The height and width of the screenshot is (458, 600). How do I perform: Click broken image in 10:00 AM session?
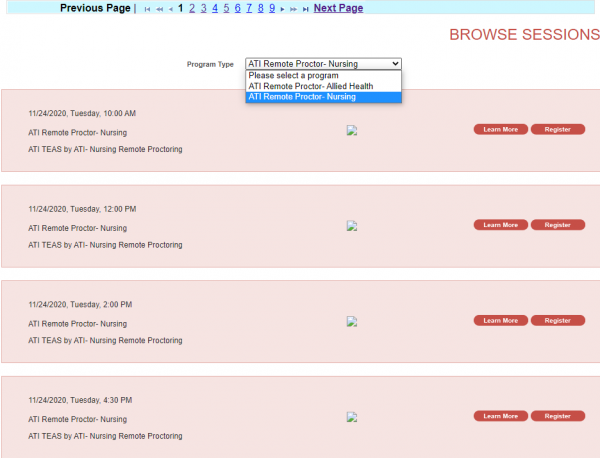pos(351,130)
